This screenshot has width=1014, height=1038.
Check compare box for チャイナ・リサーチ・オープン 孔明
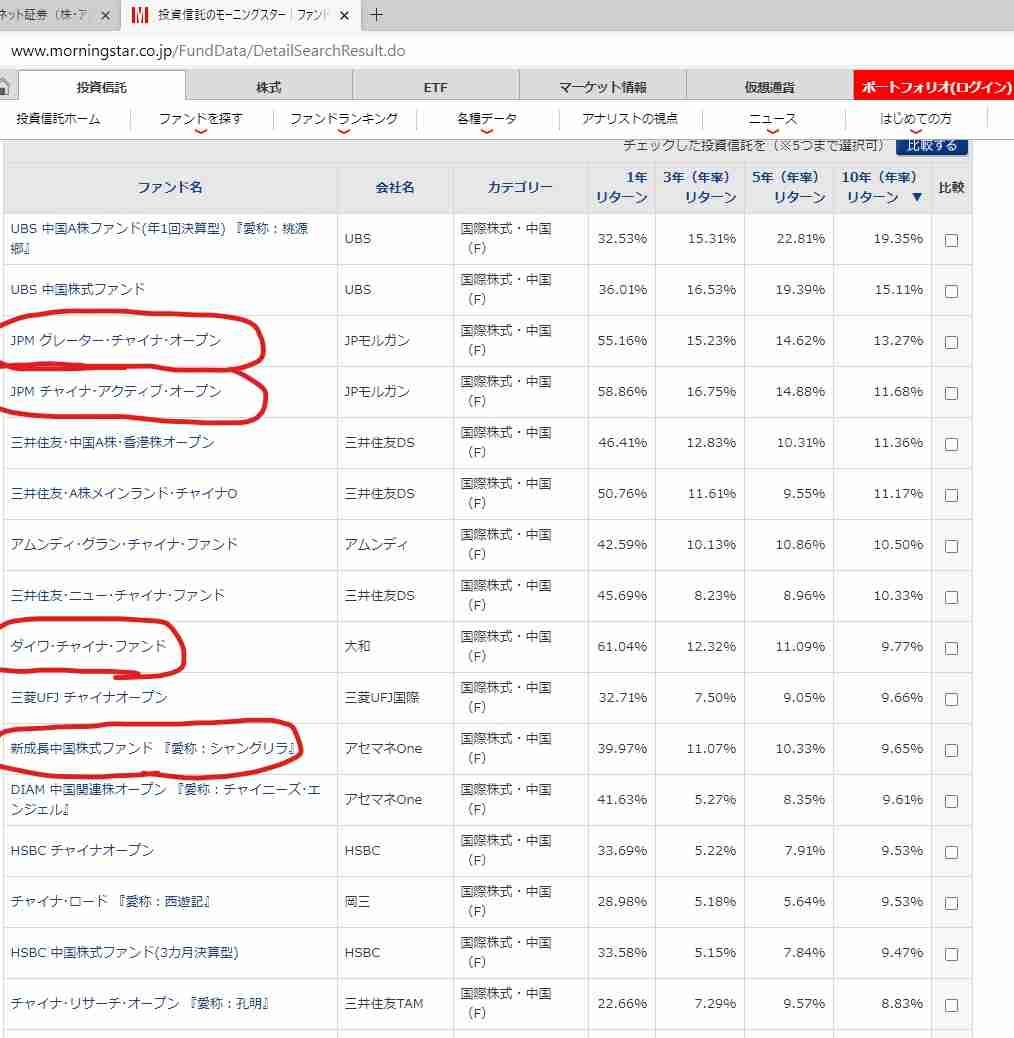coord(951,1005)
